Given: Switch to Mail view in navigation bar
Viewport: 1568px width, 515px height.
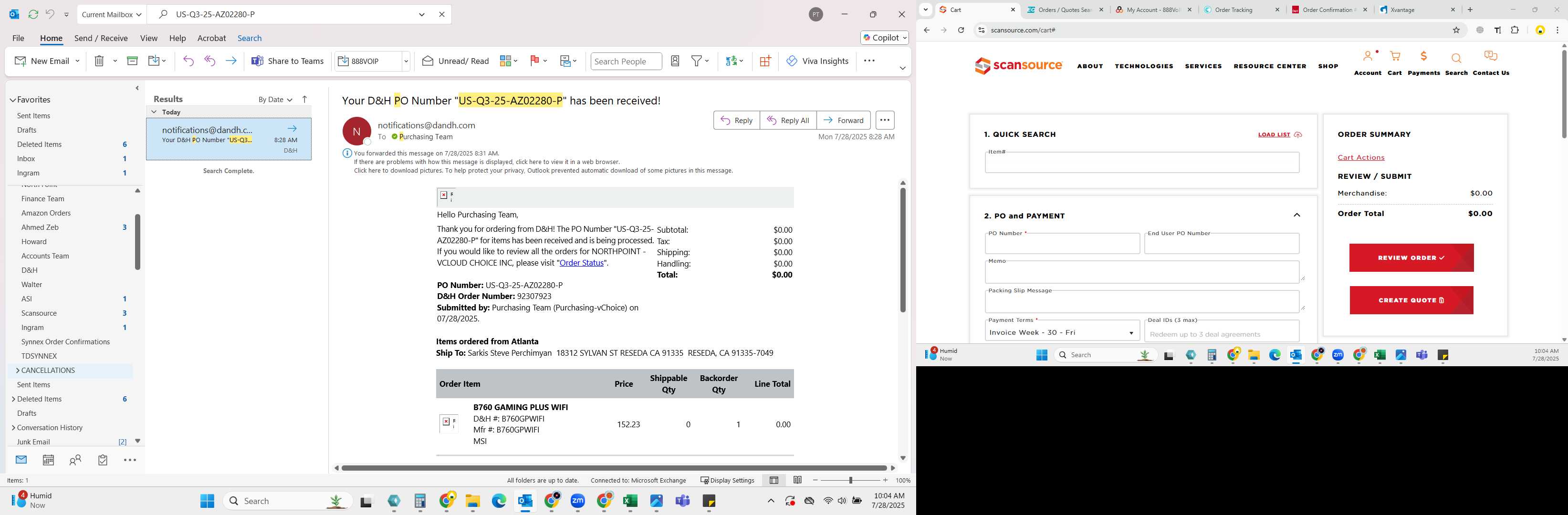Looking at the screenshot, I should pos(21,460).
